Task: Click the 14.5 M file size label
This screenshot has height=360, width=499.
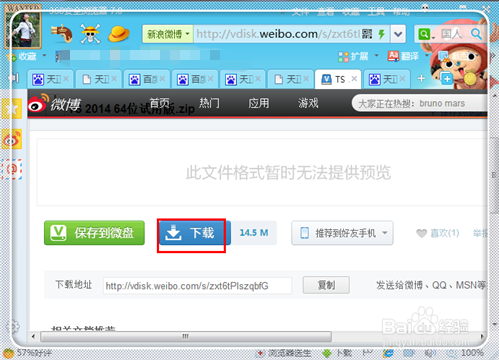Action: [x=254, y=233]
